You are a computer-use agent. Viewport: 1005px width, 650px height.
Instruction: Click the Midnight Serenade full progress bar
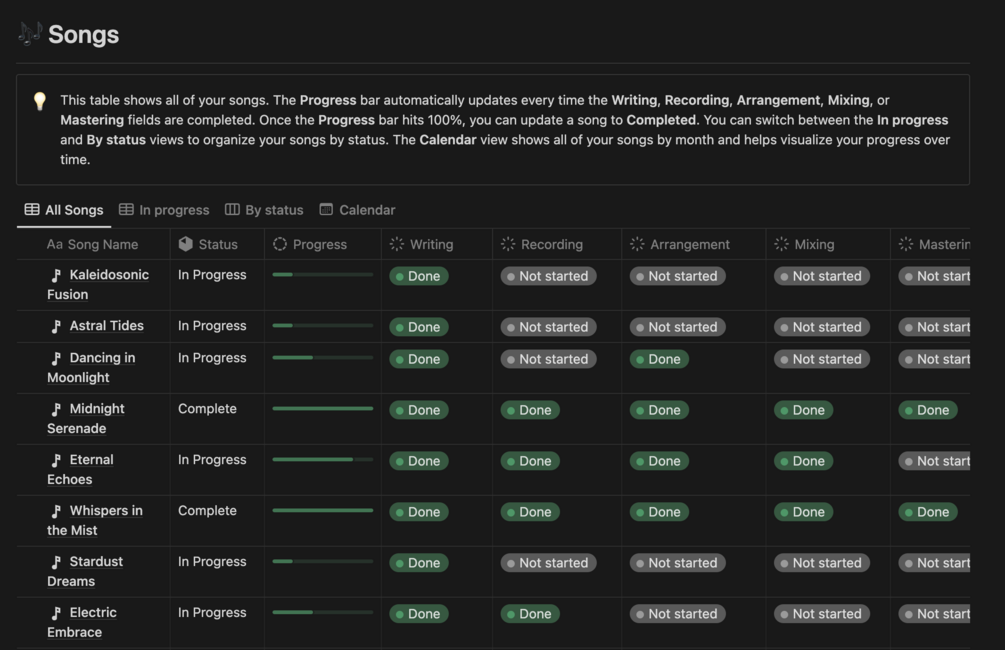click(x=322, y=408)
